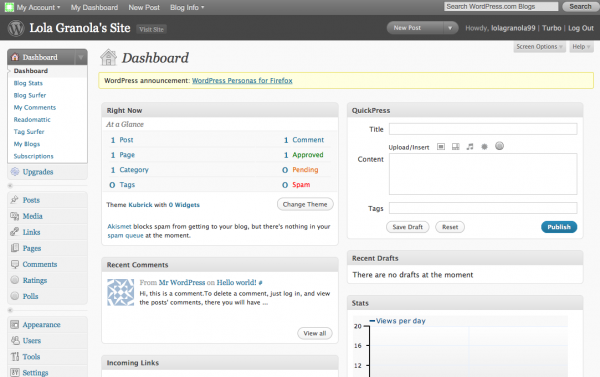The image size is (600, 377).
Task: Click the Turbo link in the header
Action: pyautogui.click(x=551, y=28)
